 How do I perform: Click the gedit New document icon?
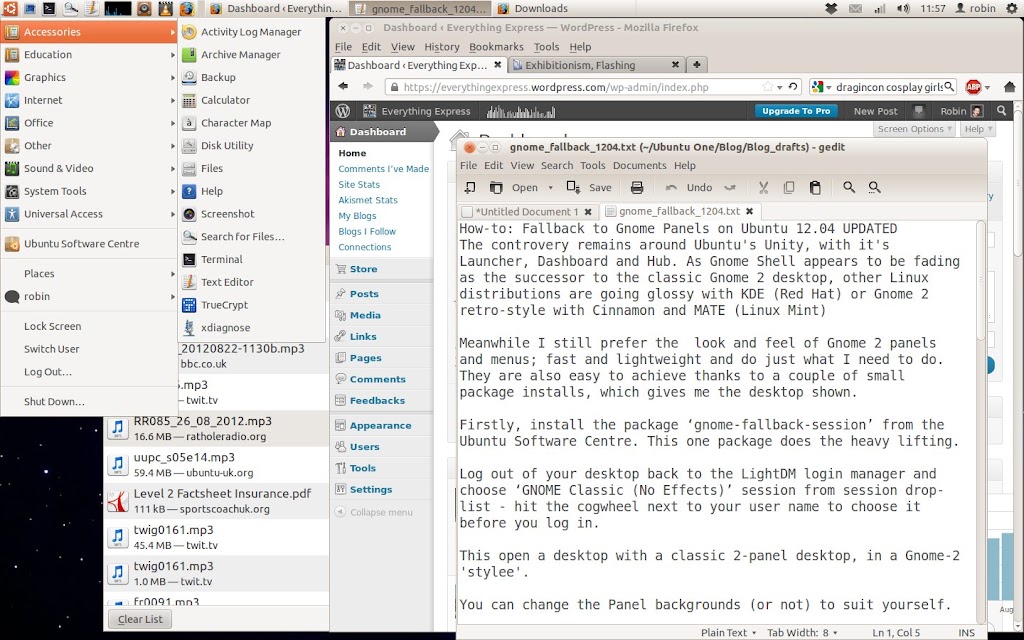(470, 187)
